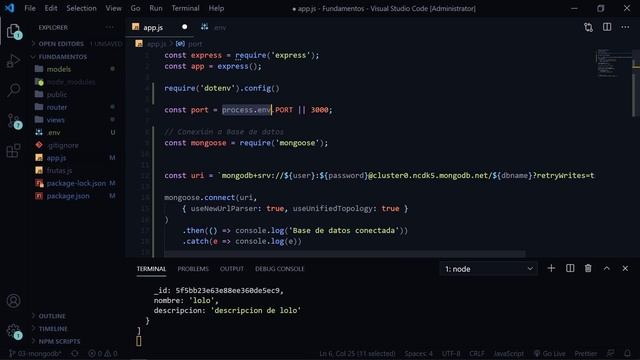Click the code minimap preview
The height and width of the screenshot is (360, 640).
click(x=613, y=63)
